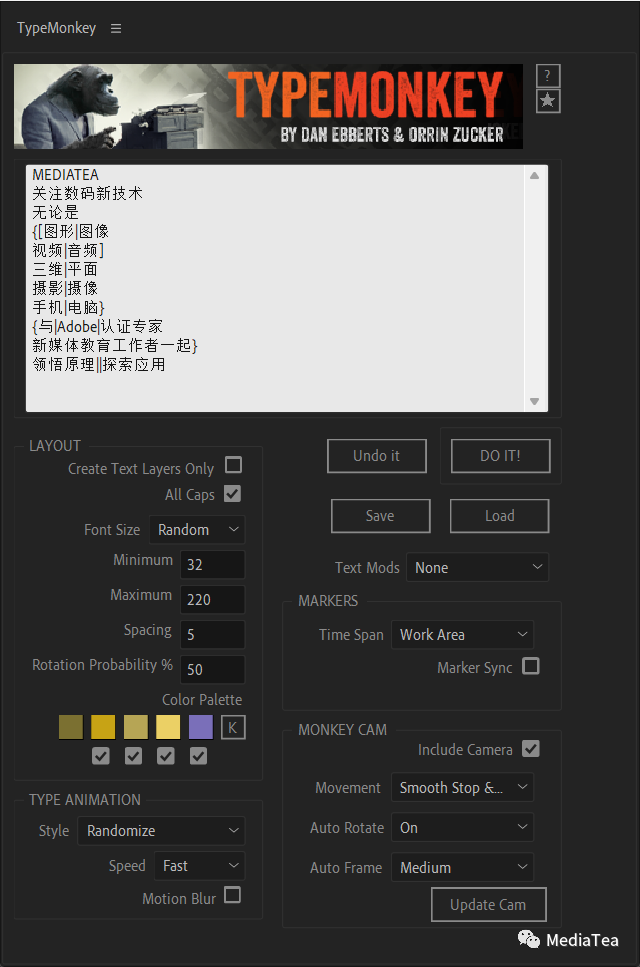Uncheck the Include Camera checkbox

coord(531,749)
